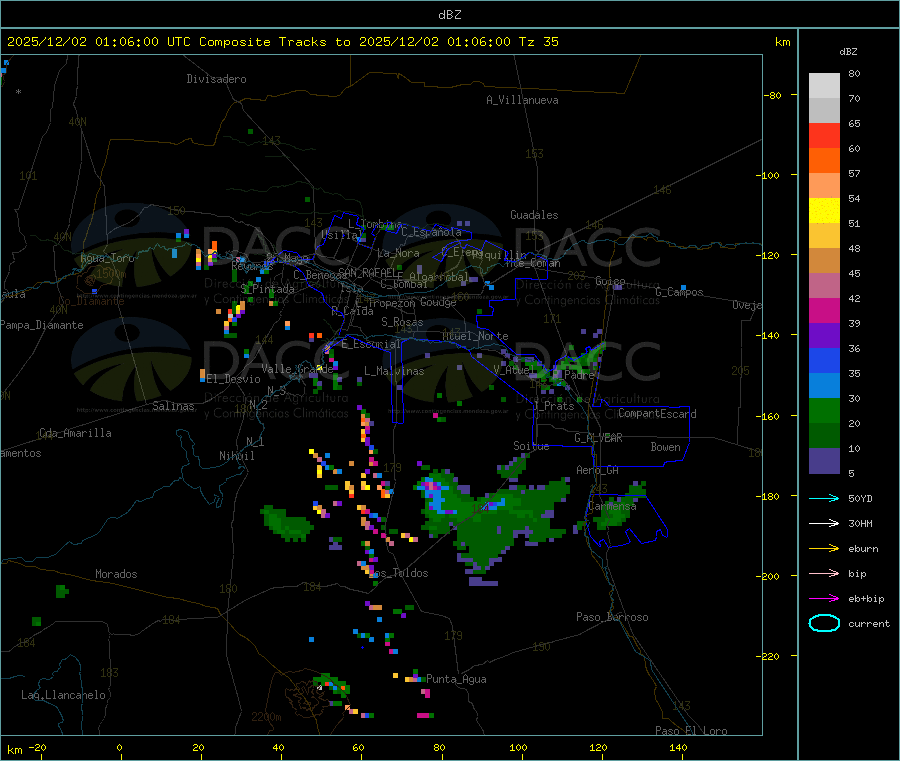900x761 pixels.
Task: Click the 0 km horizontal axis tick label
Action: 119,747
